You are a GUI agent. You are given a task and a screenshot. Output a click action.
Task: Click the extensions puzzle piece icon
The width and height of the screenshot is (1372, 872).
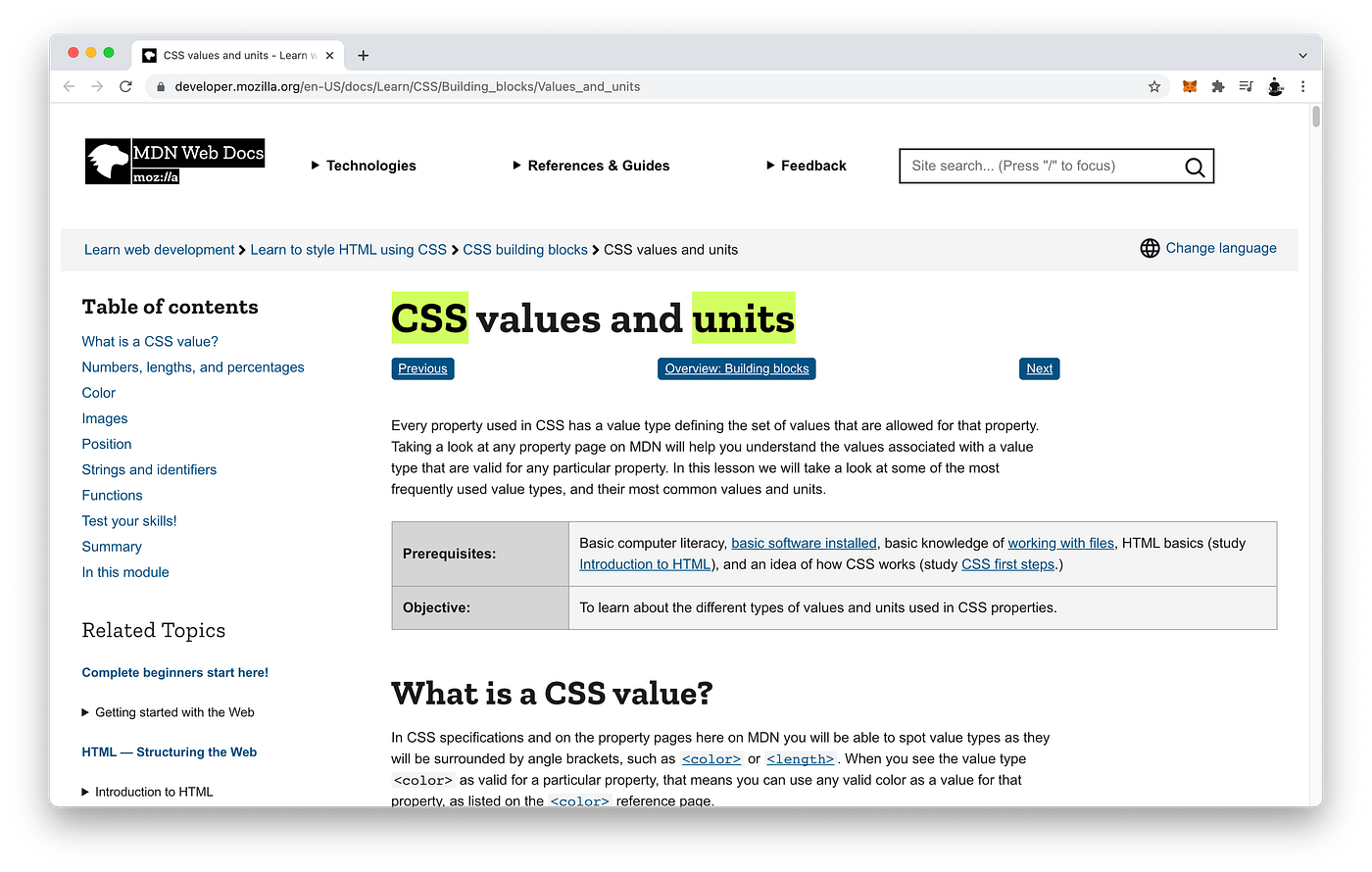click(x=1217, y=86)
